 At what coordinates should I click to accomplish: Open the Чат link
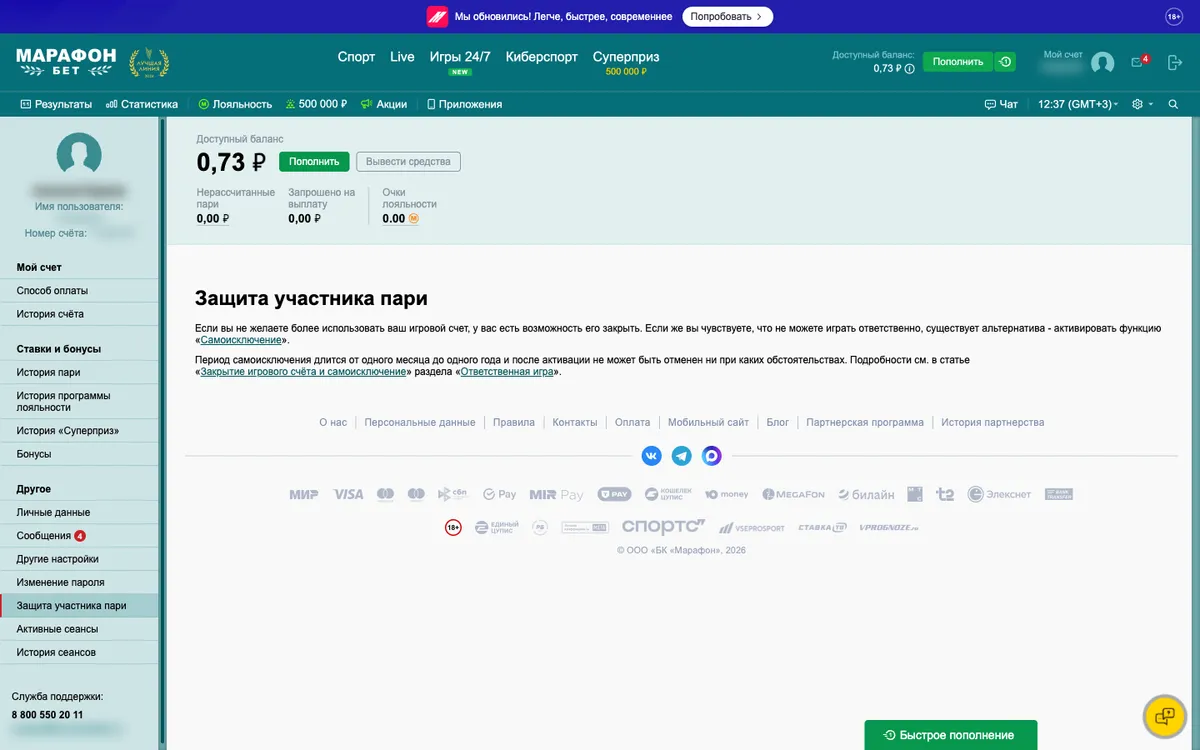1001,104
